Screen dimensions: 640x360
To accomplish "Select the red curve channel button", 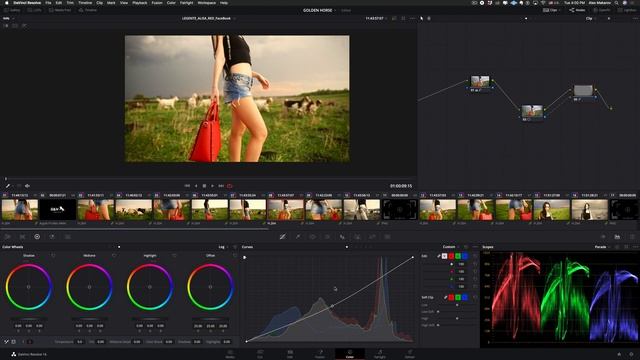I will (451, 256).
